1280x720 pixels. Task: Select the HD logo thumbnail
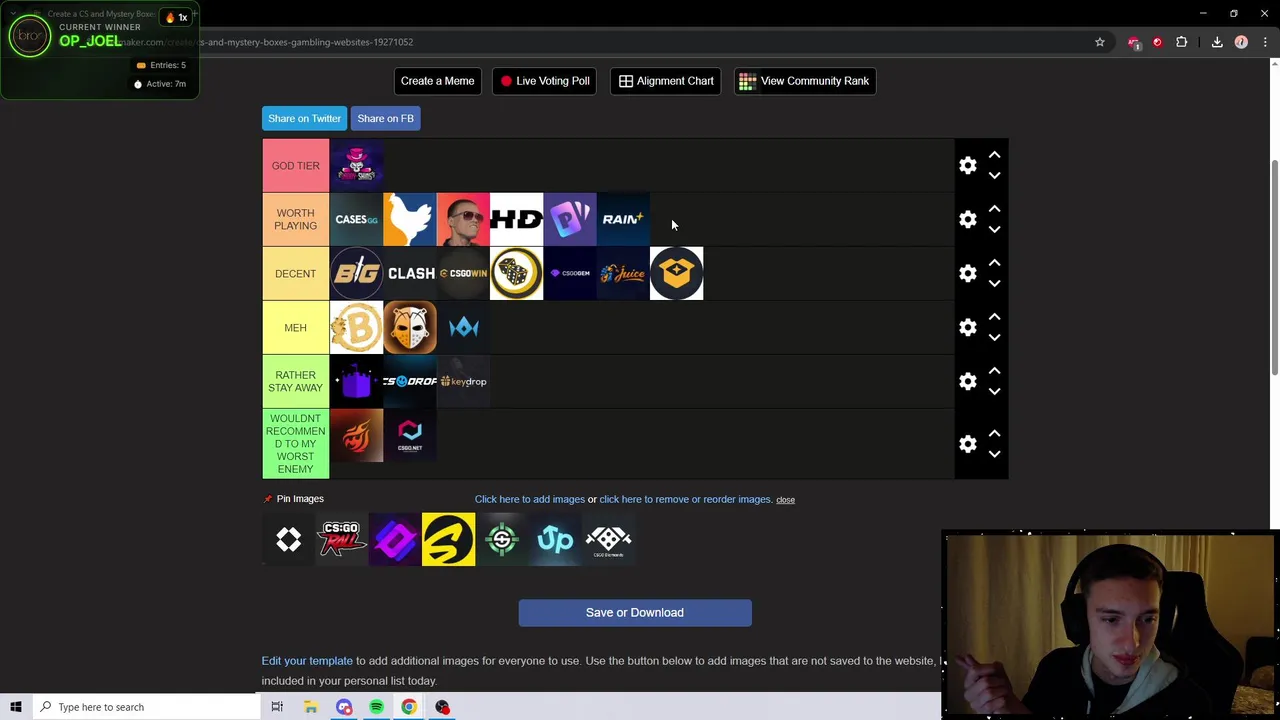point(516,219)
